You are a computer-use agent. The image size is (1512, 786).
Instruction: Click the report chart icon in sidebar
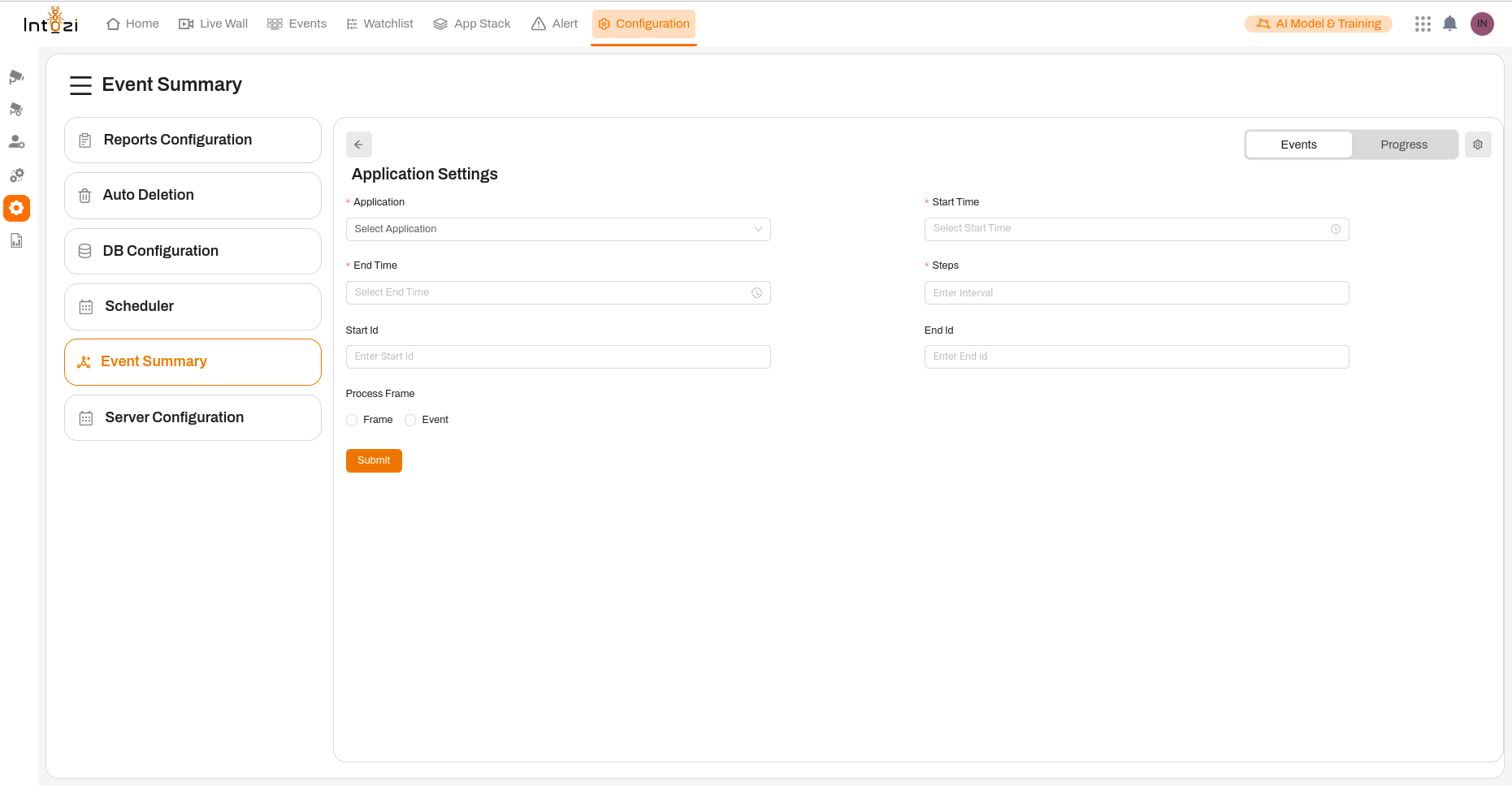click(16, 241)
